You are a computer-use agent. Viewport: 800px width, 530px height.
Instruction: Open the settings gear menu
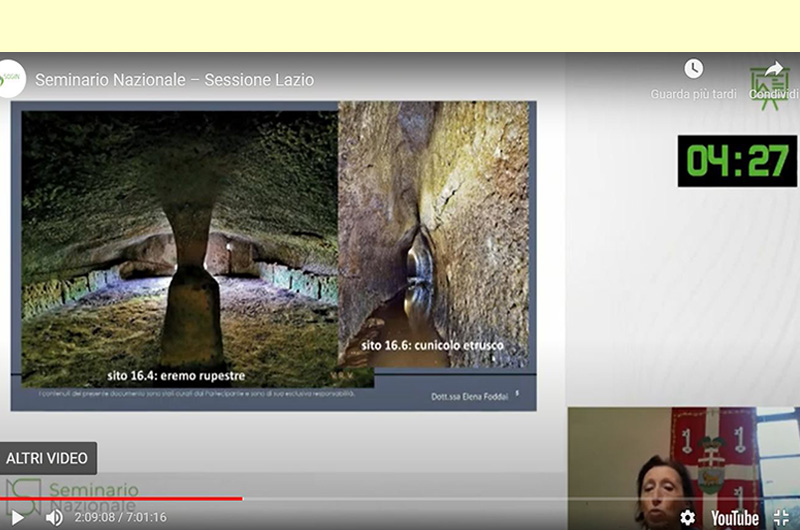point(687,518)
